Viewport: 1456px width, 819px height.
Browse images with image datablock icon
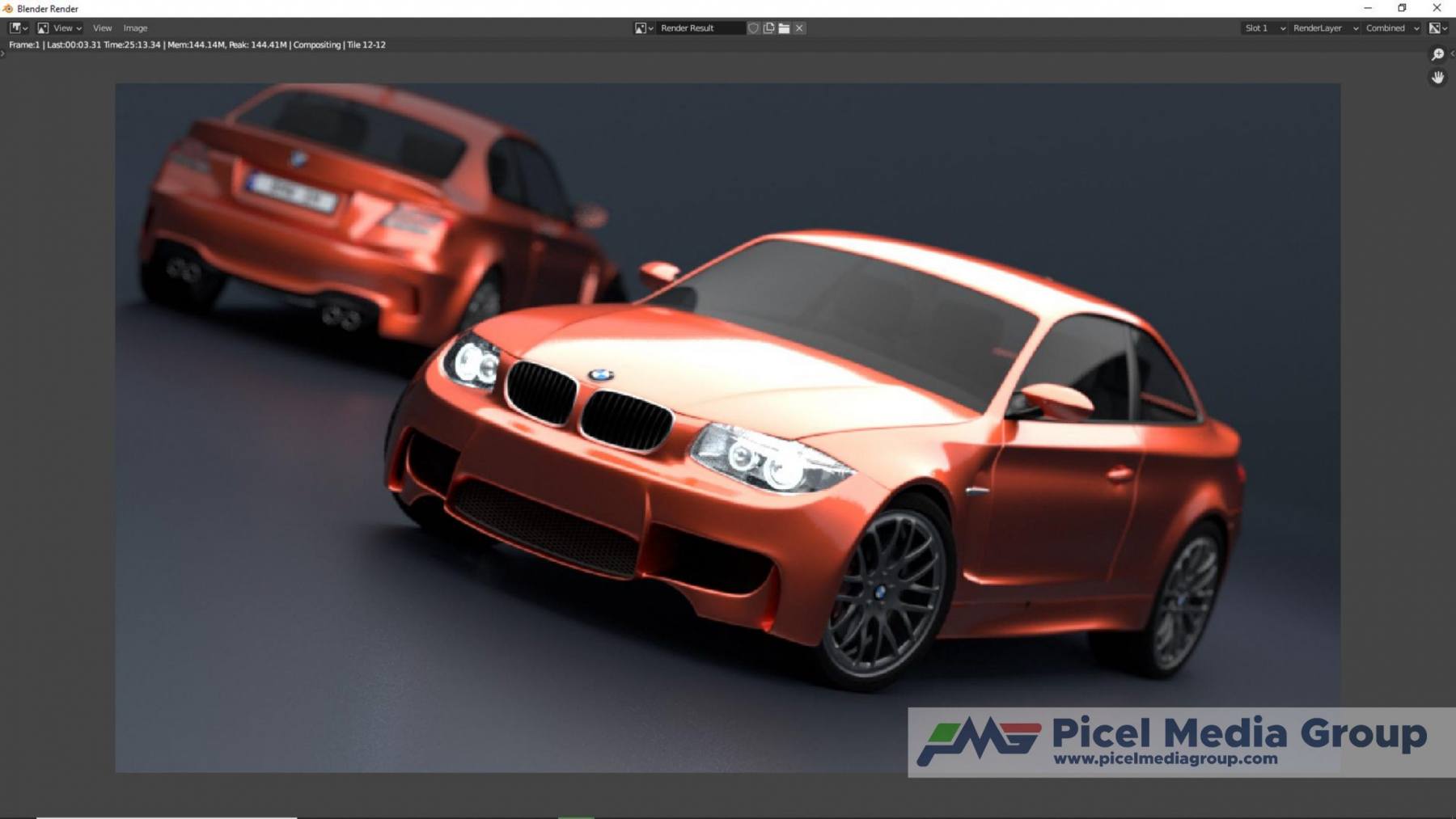[644, 28]
